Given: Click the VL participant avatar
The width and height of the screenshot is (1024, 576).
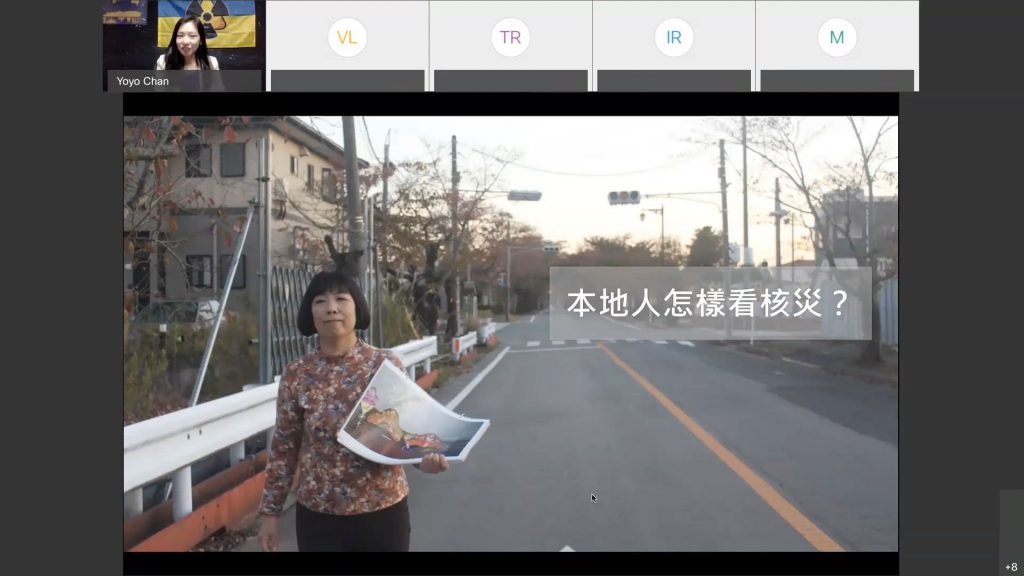Looking at the screenshot, I should tap(347, 37).
